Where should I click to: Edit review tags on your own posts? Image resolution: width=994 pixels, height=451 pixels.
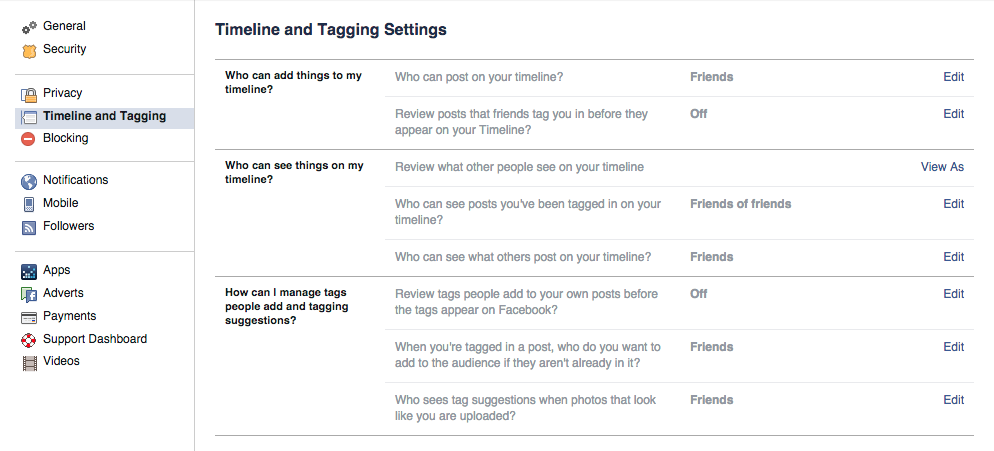pos(953,294)
